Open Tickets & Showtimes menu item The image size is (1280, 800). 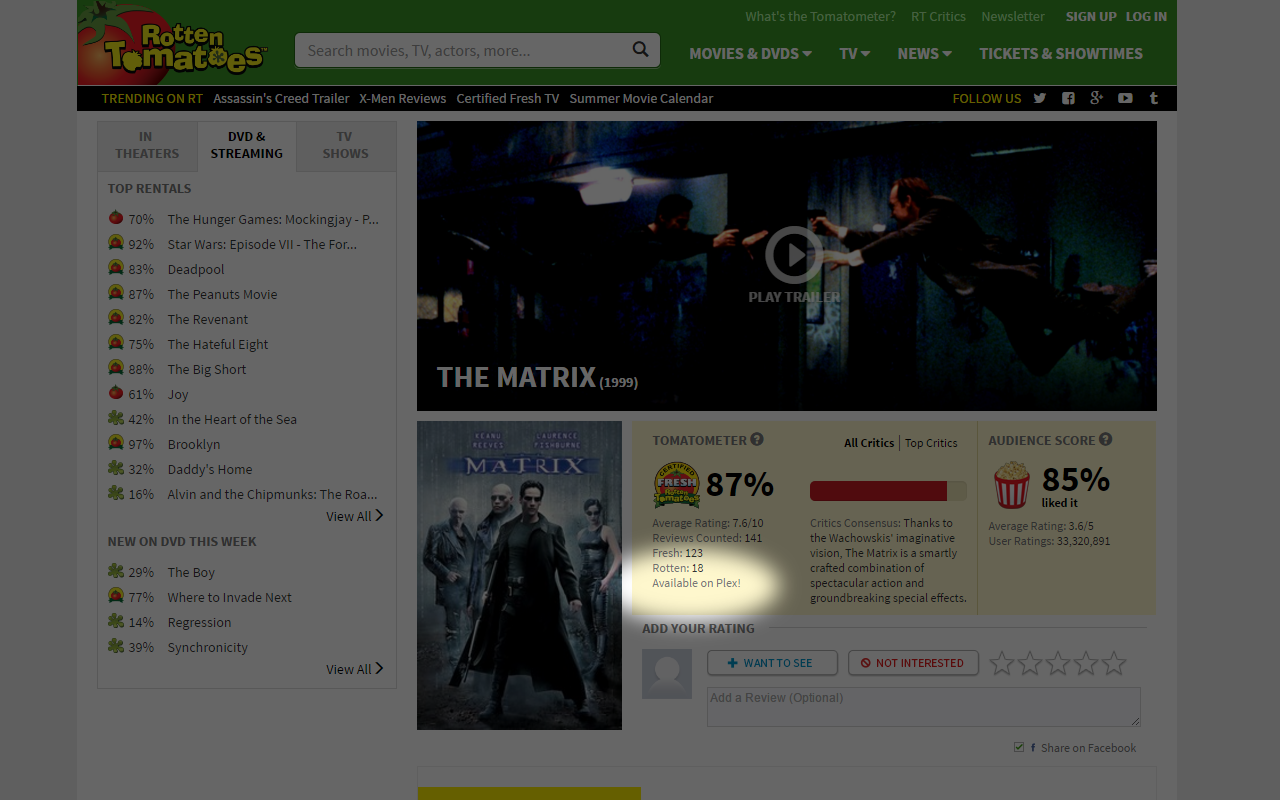(1061, 53)
